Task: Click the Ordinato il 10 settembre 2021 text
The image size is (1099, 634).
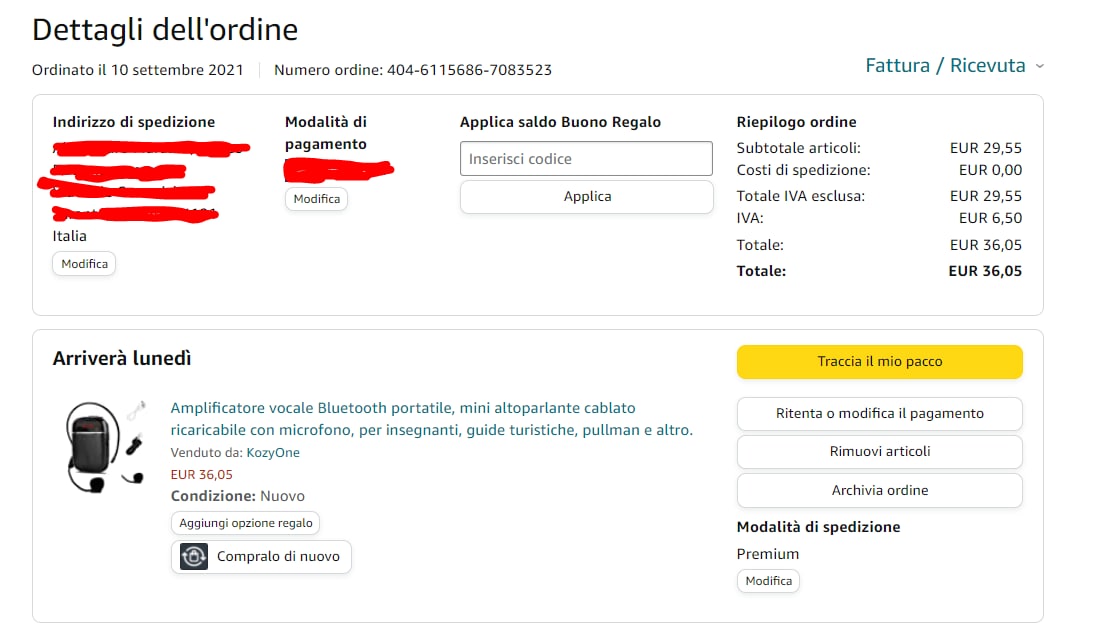Action: (137, 70)
